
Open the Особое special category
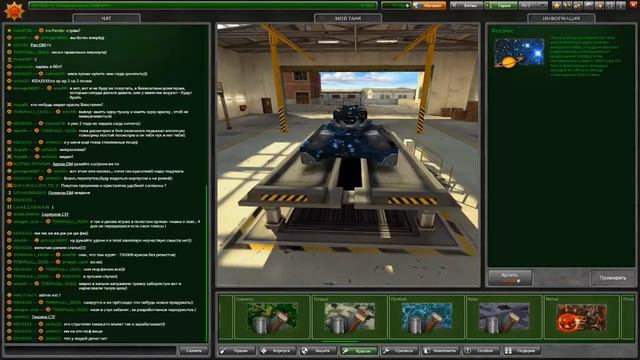(481, 351)
